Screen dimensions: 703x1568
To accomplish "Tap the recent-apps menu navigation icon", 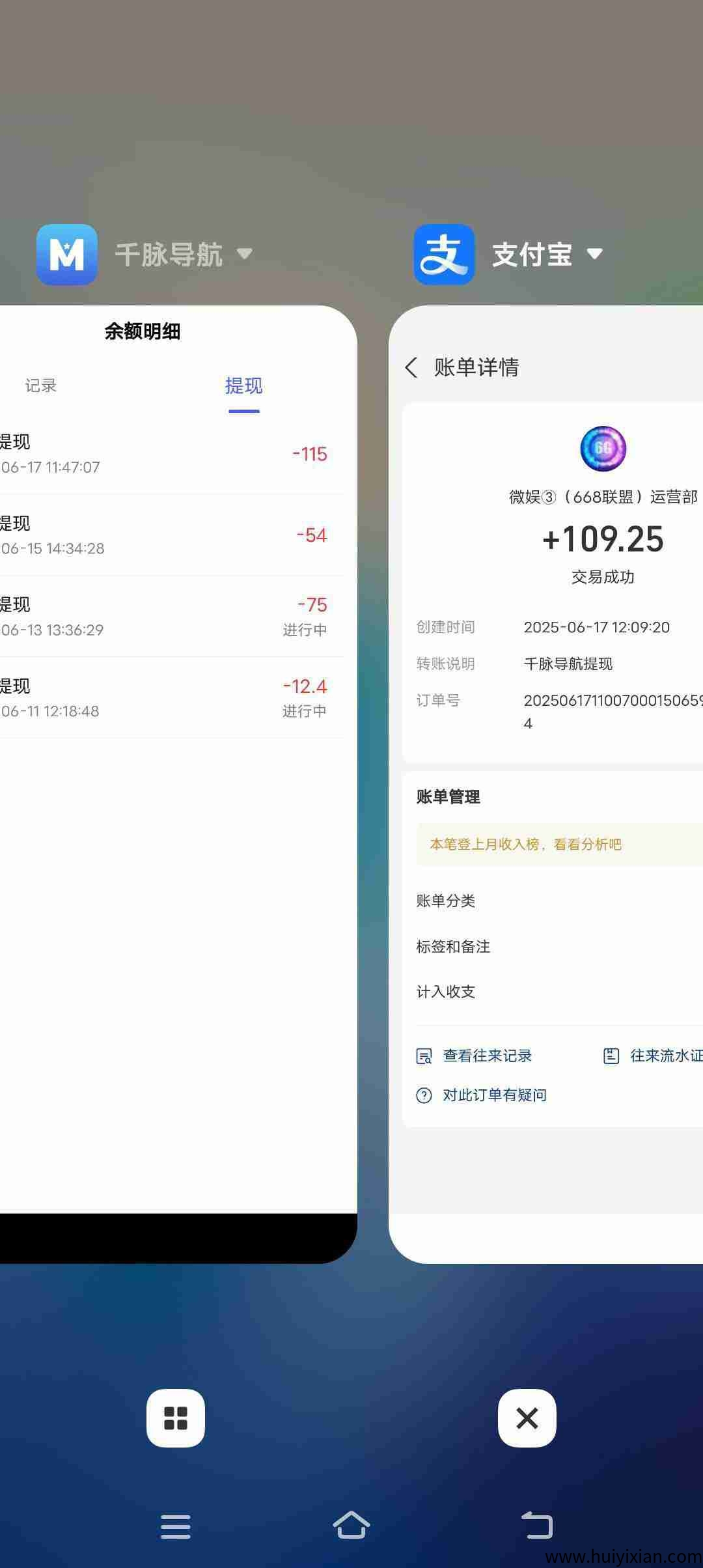I will (x=176, y=1526).
